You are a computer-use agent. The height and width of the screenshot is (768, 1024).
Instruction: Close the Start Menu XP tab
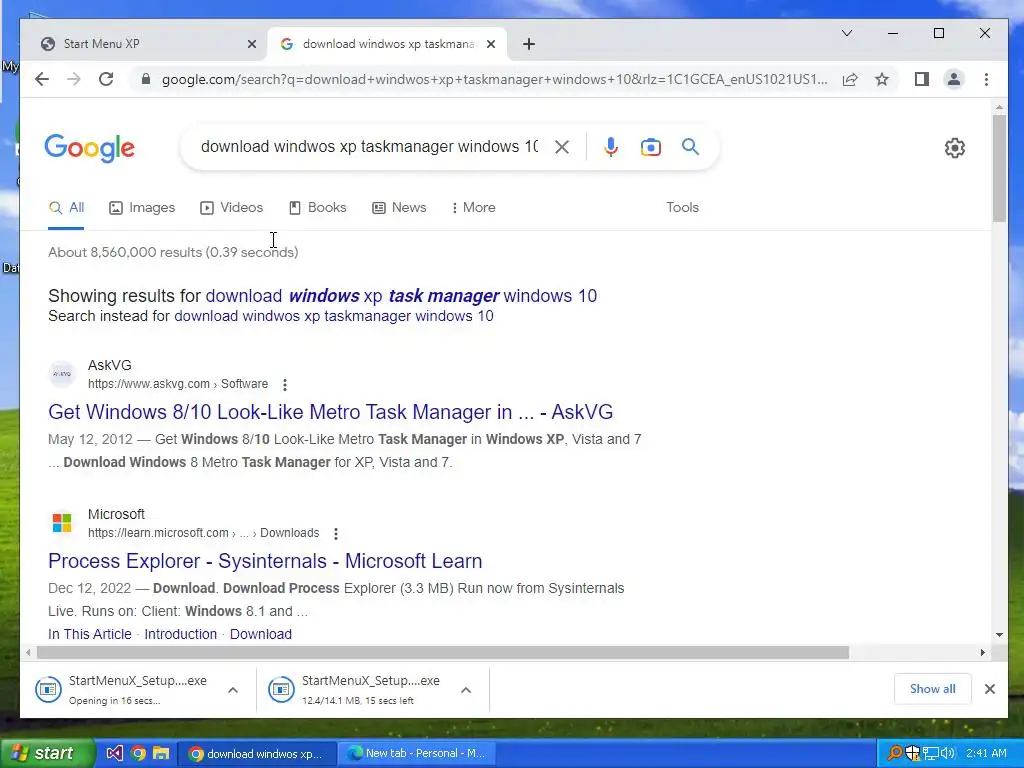click(252, 44)
